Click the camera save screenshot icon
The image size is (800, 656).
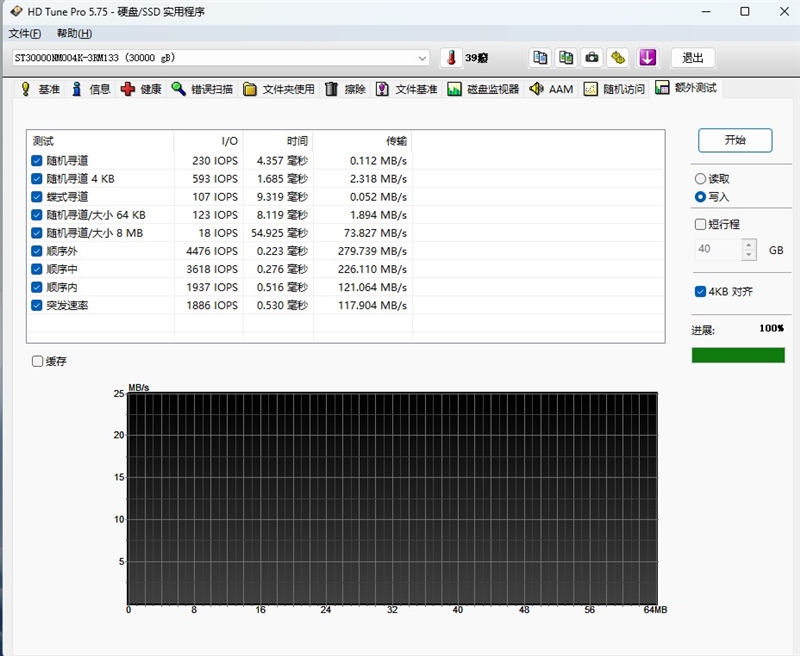pos(592,58)
